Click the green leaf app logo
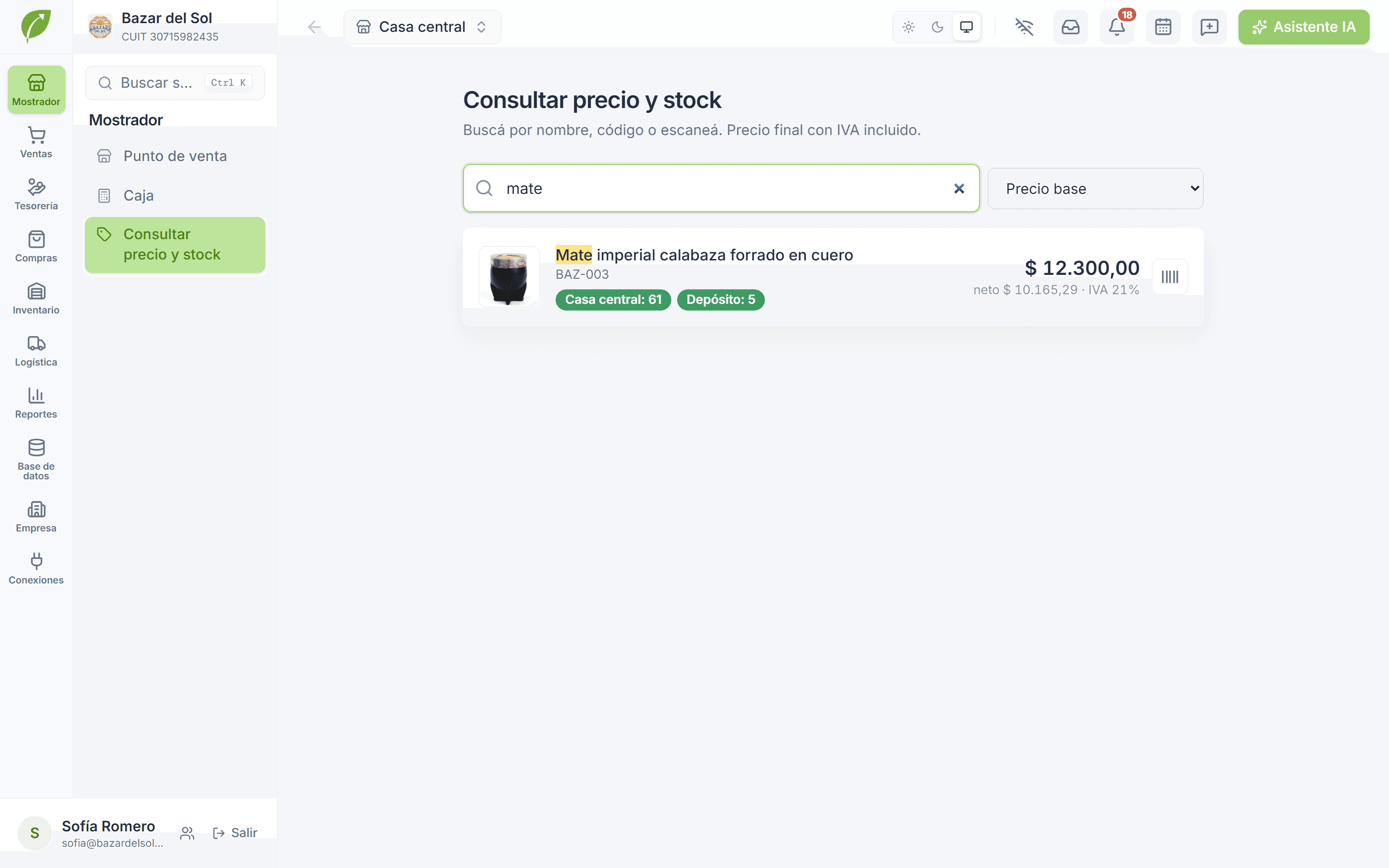The height and width of the screenshot is (868, 1389). coord(36,27)
